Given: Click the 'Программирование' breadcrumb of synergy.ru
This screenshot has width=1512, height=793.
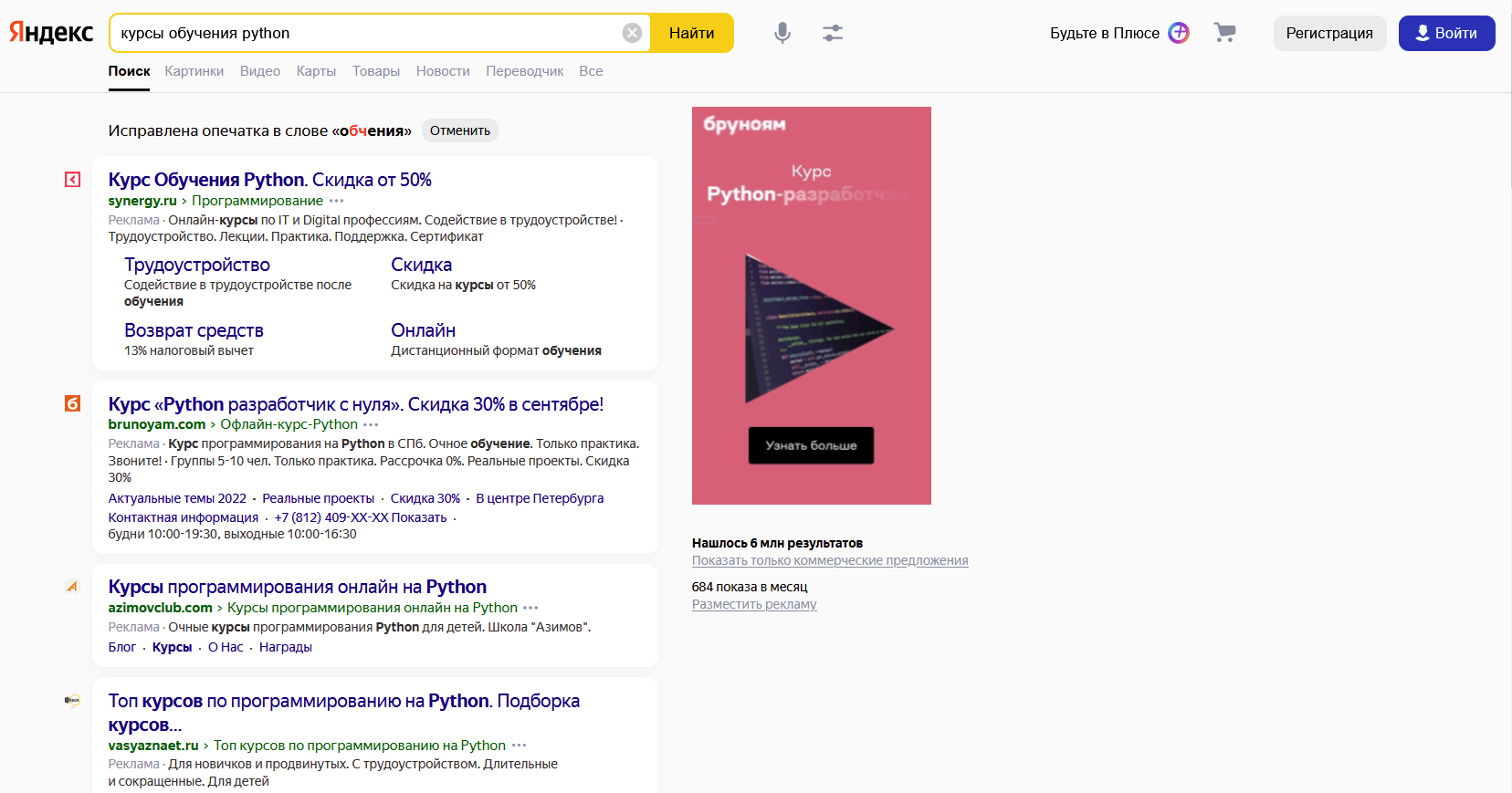Looking at the screenshot, I should 257,201.
